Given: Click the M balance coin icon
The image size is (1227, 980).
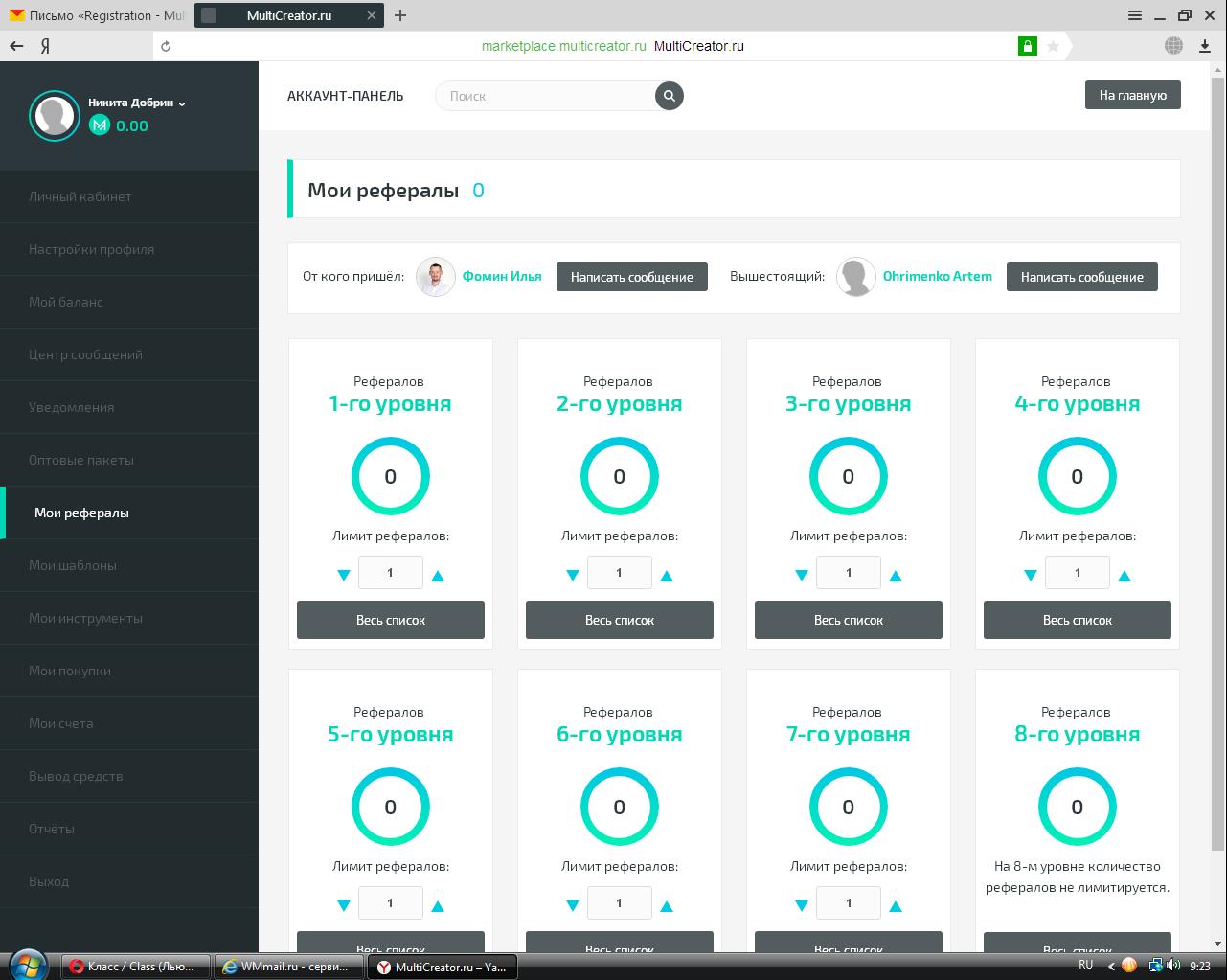Looking at the screenshot, I should point(100,125).
